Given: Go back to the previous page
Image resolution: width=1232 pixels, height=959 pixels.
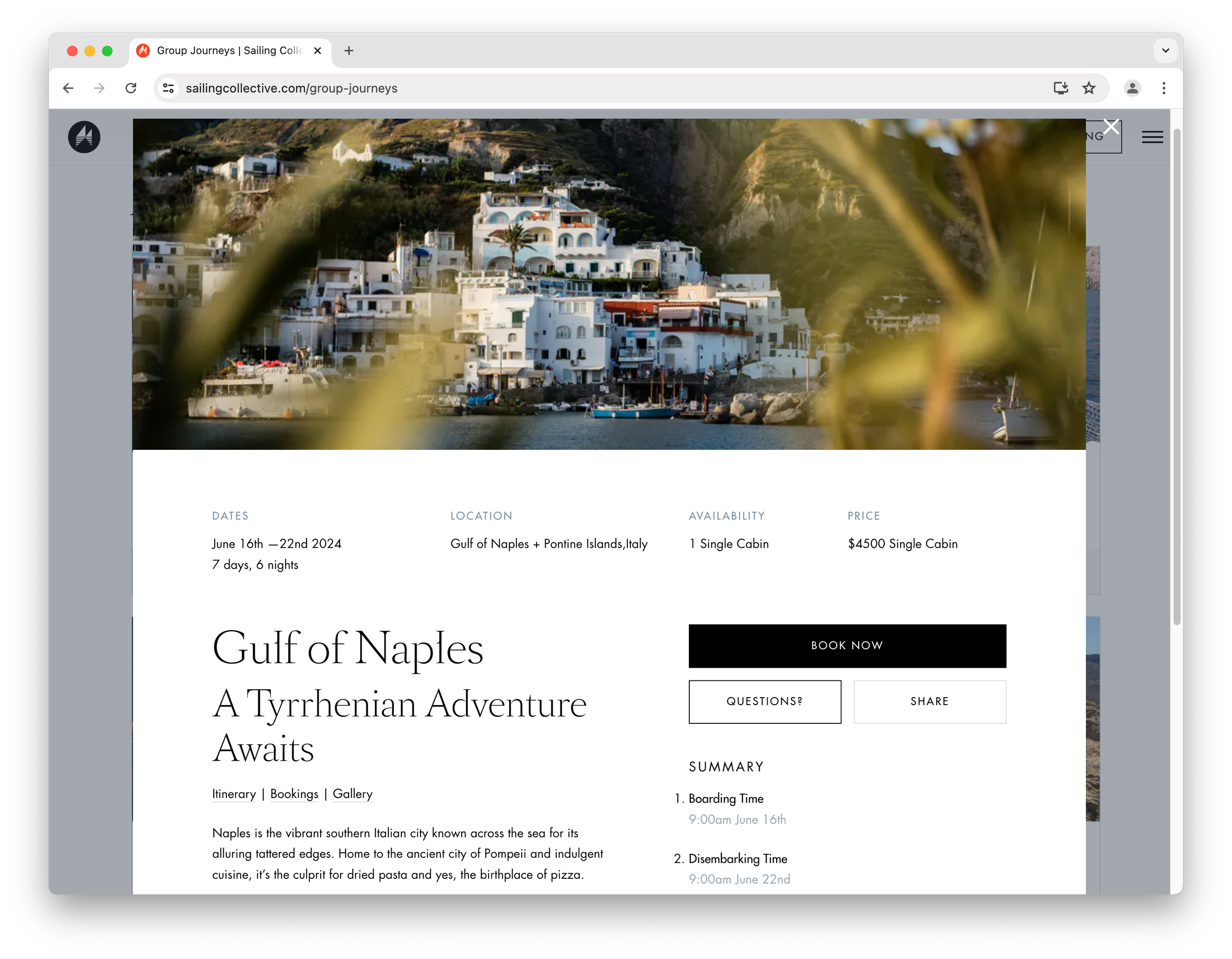Looking at the screenshot, I should pyautogui.click(x=68, y=88).
